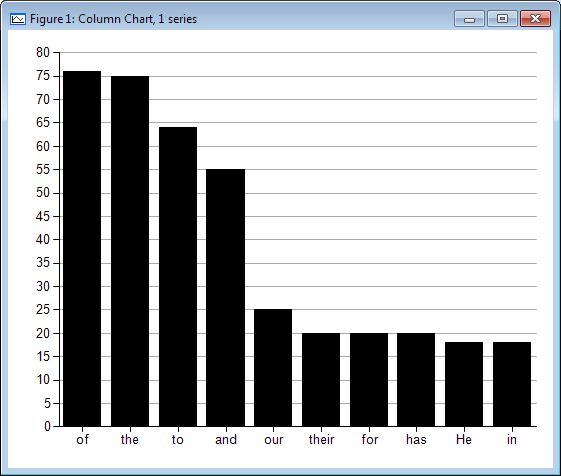The image size is (561, 476).
Task: Select the 'has' column bar
Action: point(416,380)
